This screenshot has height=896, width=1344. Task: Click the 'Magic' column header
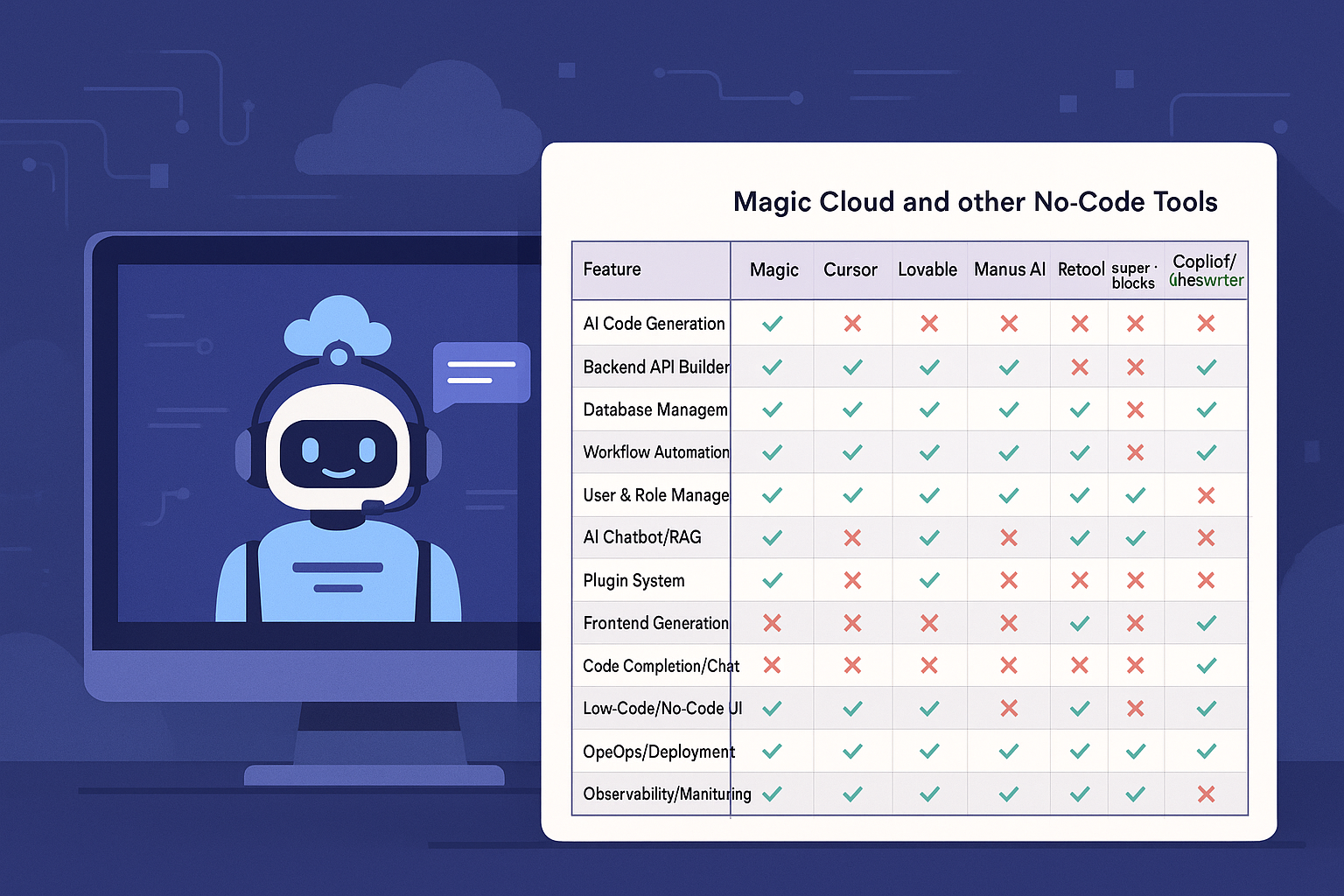[x=774, y=270]
